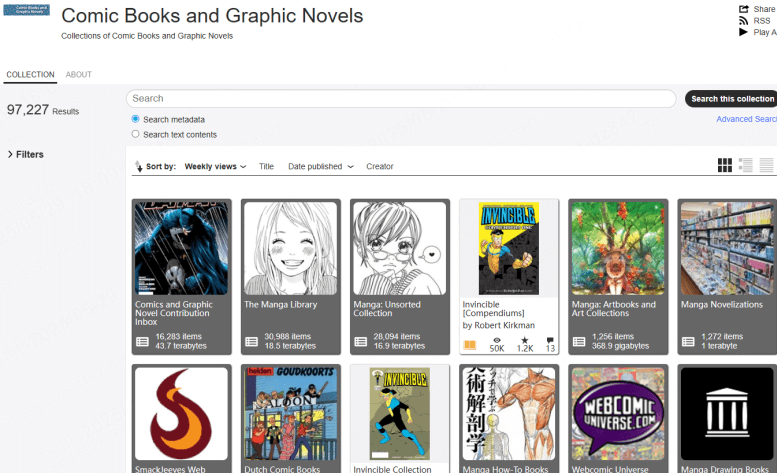Click collection list icon on Manga Library card

pyautogui.click(x=252, y=341)
